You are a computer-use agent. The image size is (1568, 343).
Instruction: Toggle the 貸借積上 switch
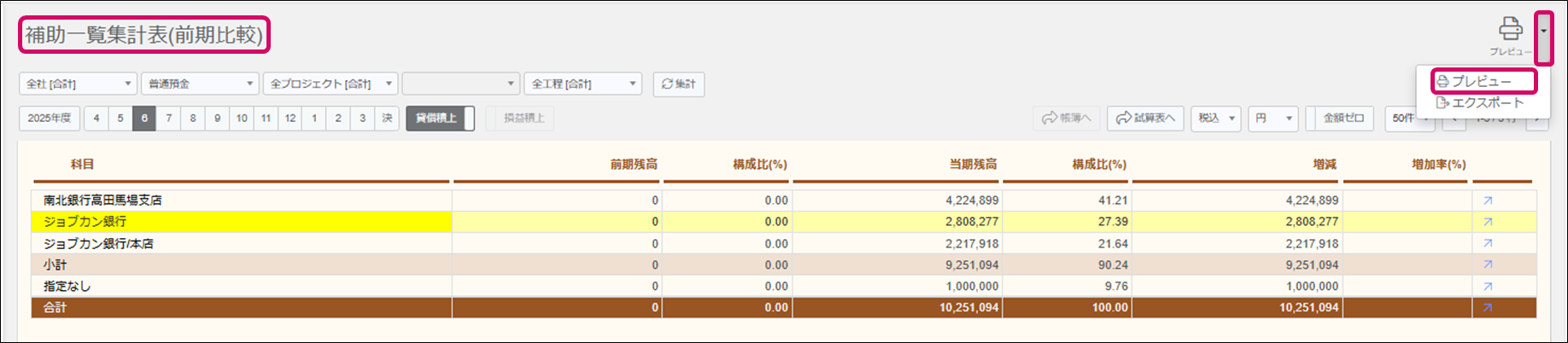click(440, 119)
